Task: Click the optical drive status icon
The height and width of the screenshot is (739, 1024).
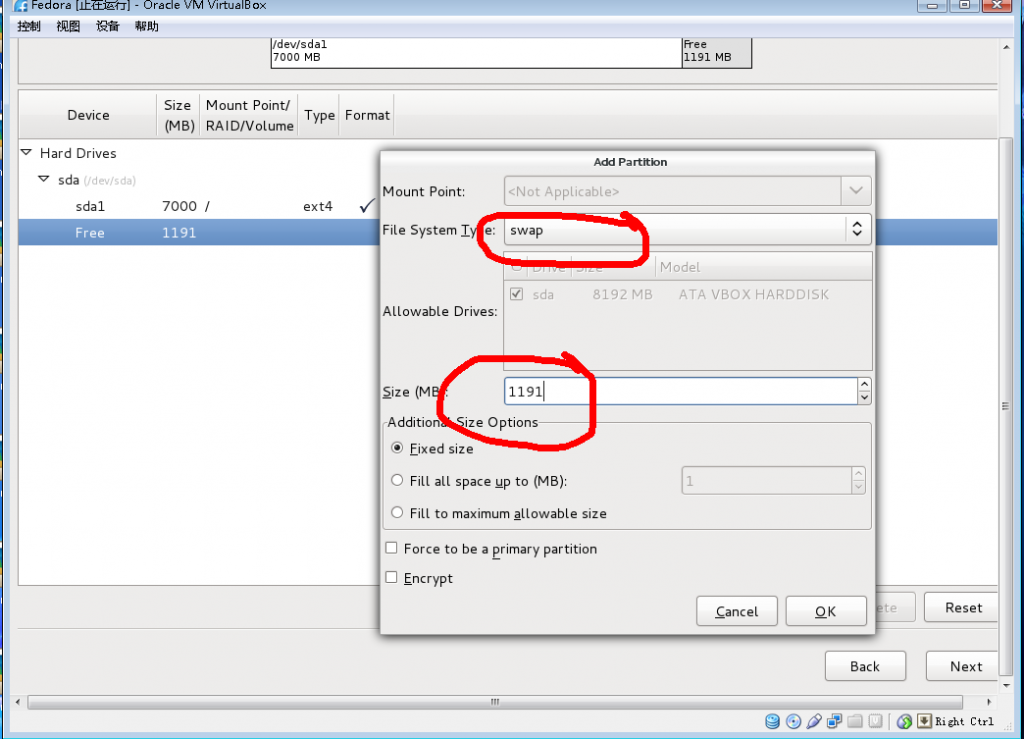Action: coord(792,721)
